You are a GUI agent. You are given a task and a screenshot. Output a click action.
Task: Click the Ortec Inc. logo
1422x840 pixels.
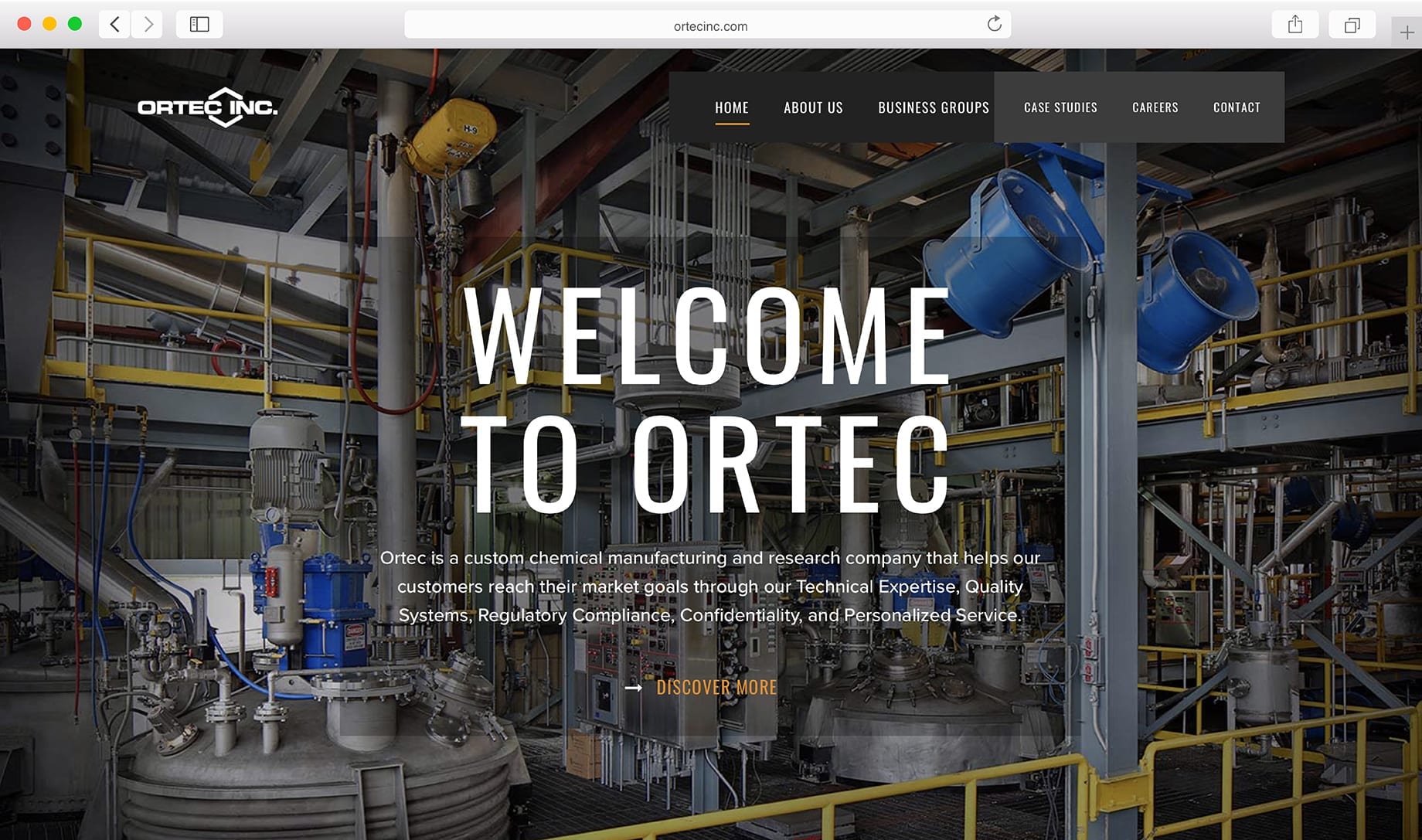coord(207,108)
